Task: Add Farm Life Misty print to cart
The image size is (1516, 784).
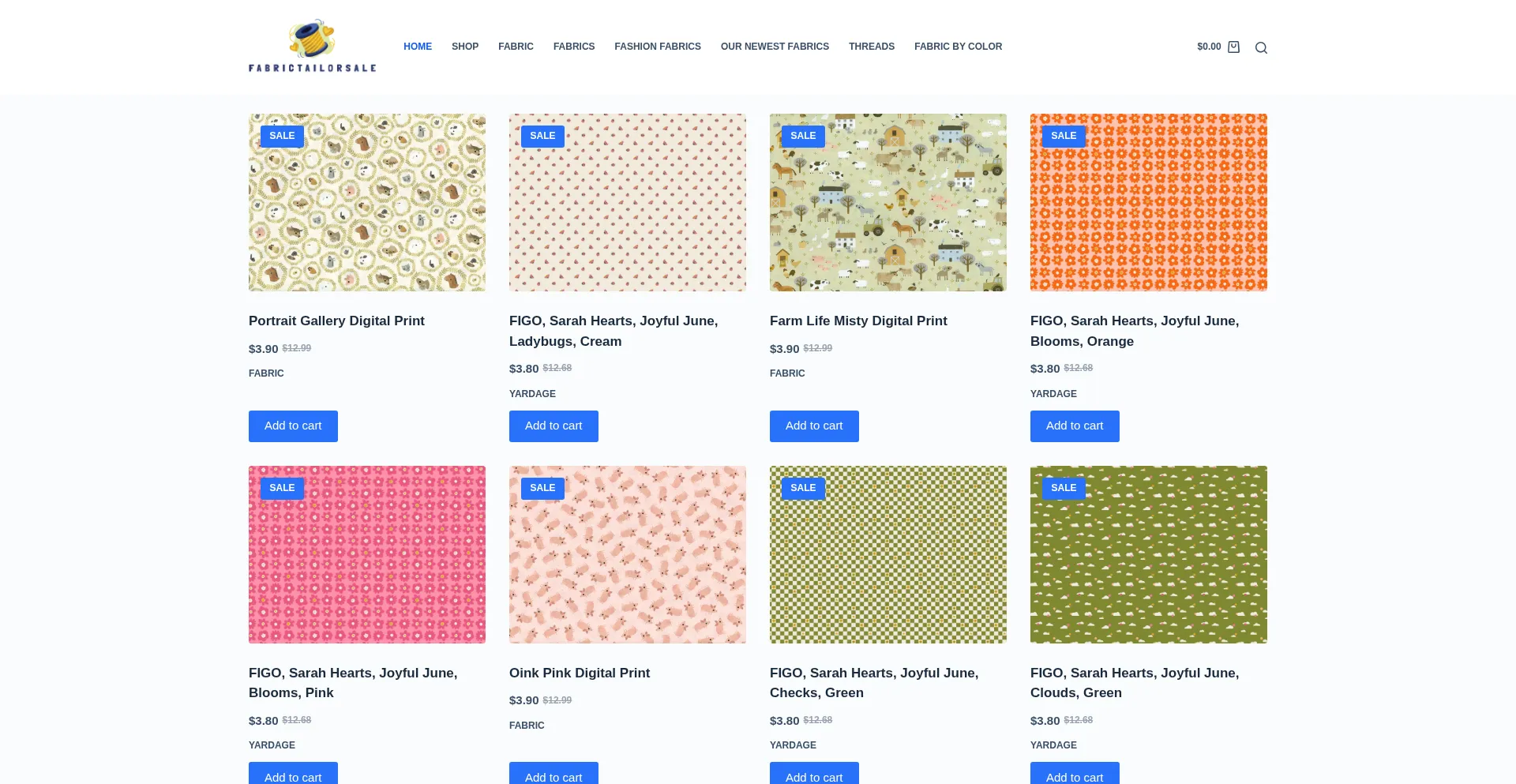Action: tap(814, 426)
